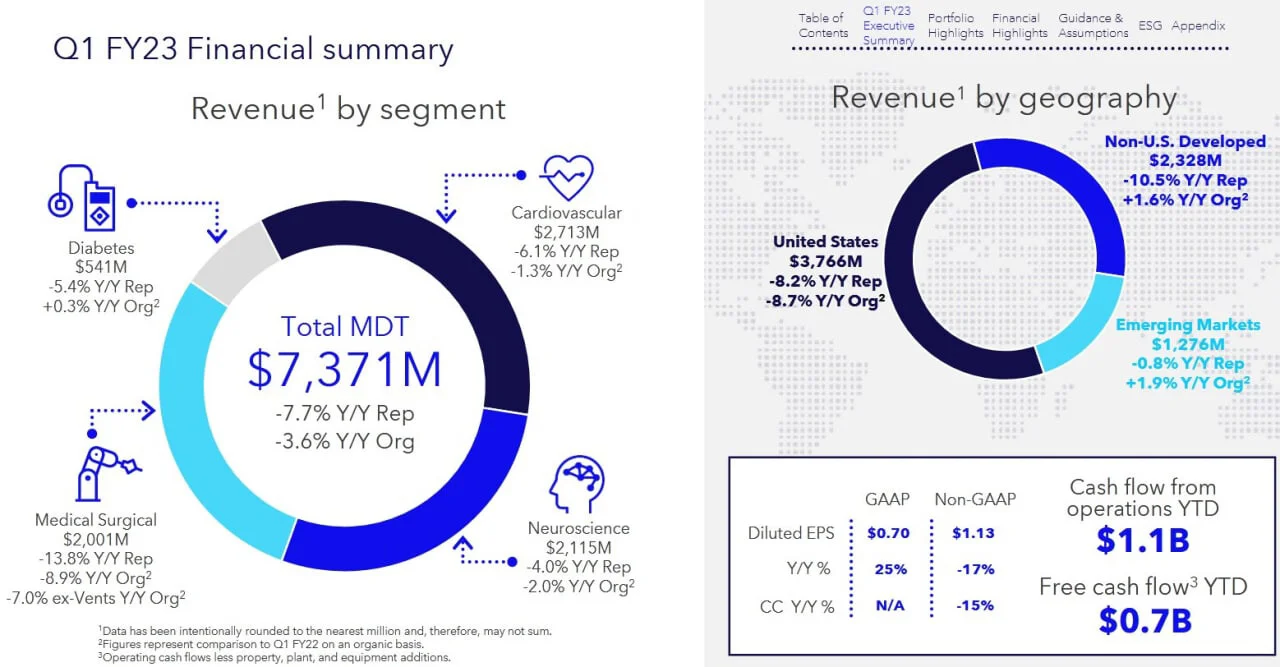Click the 'Cardiovascular' segment label

(566, 213)
